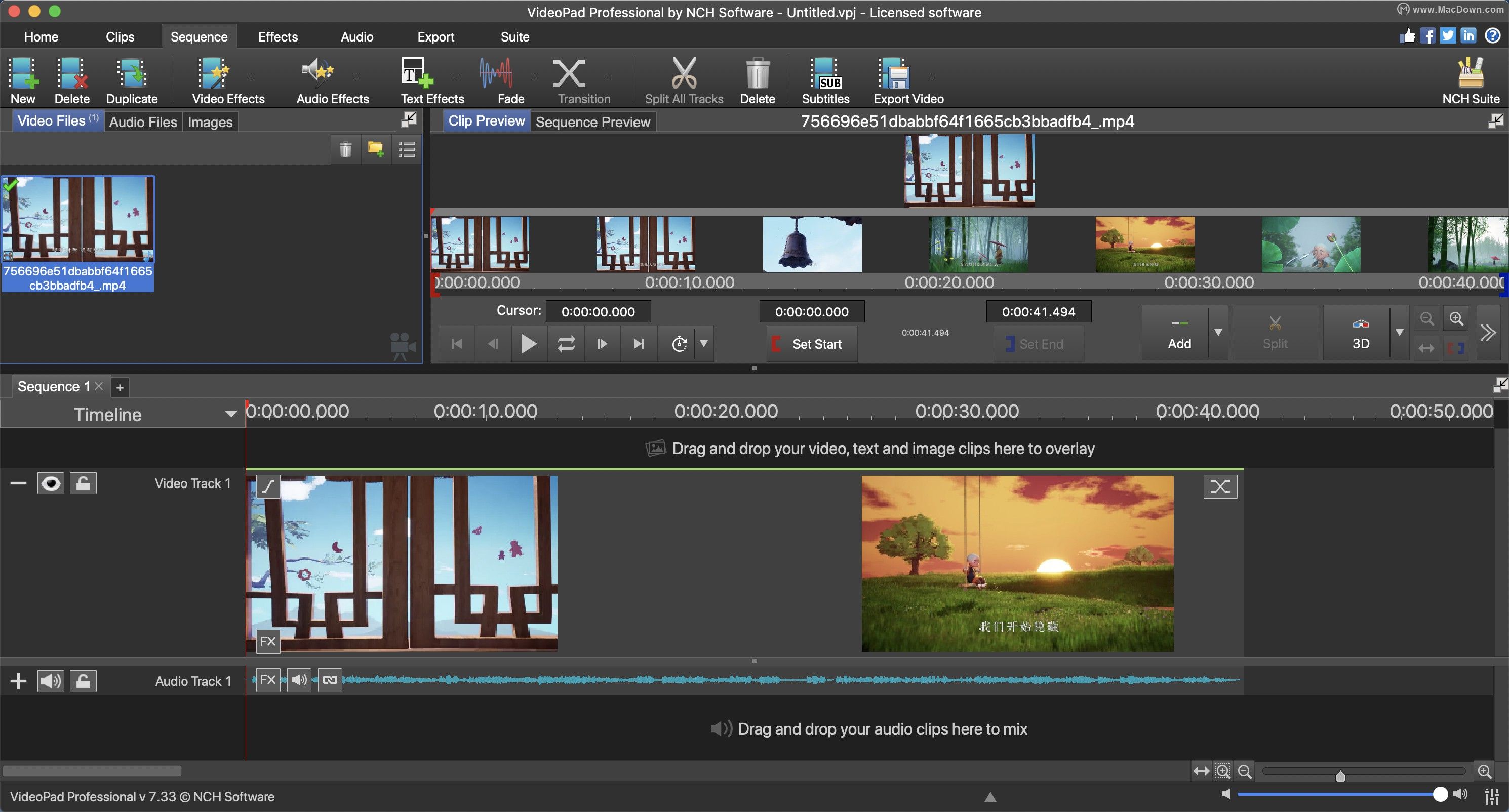Click FX button on audio clip

(x=268, y=680)
